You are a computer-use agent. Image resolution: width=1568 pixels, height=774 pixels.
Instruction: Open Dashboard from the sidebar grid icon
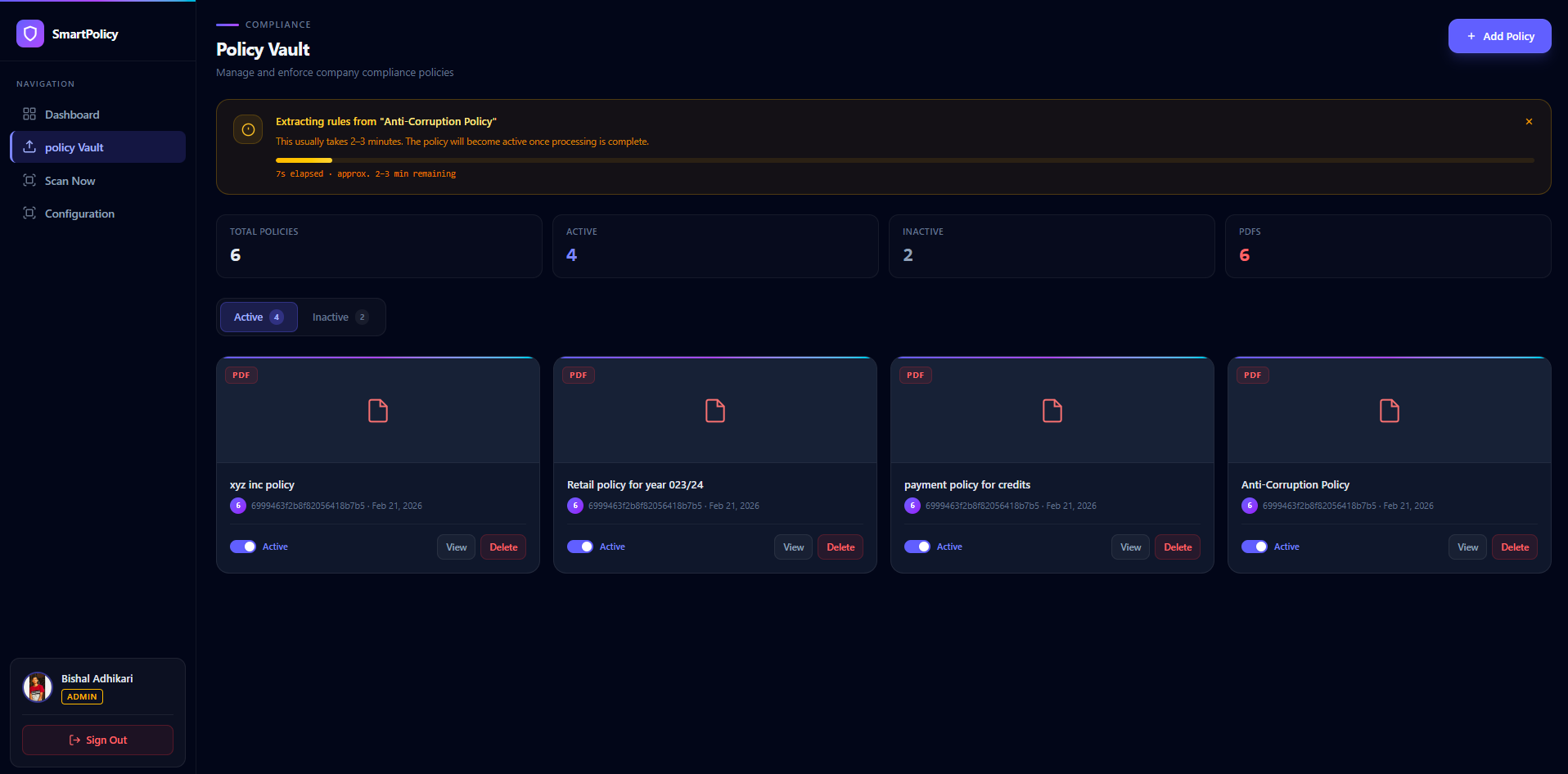(x=29, y=115)
